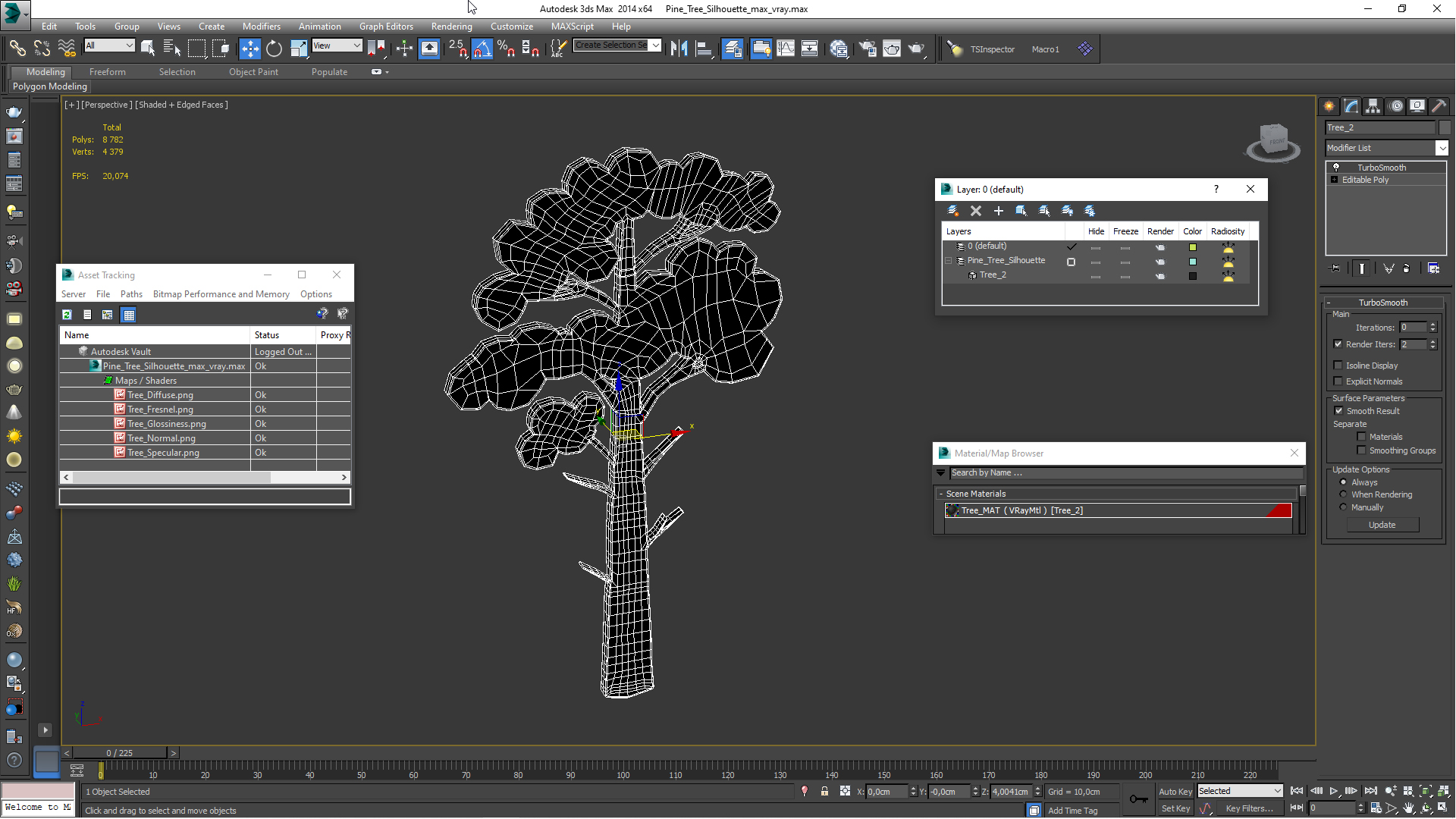The height and width of the screenshot is (819, 1456).
Task: Toggle the Angle Snap button
Action: [482, 49]
